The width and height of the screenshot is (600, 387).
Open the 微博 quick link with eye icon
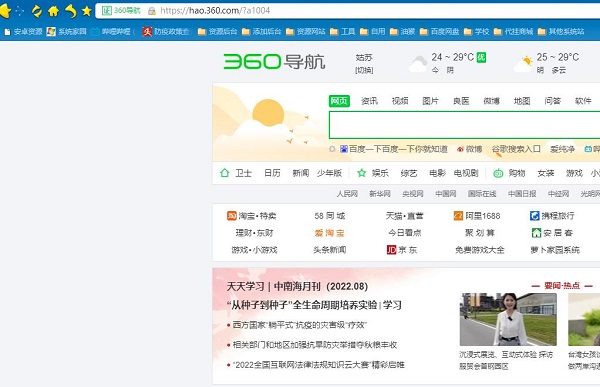470,149
